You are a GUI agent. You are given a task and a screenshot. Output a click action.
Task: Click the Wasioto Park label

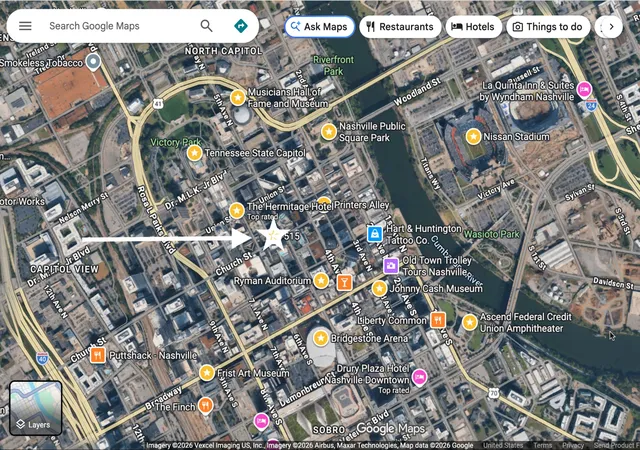491,234
